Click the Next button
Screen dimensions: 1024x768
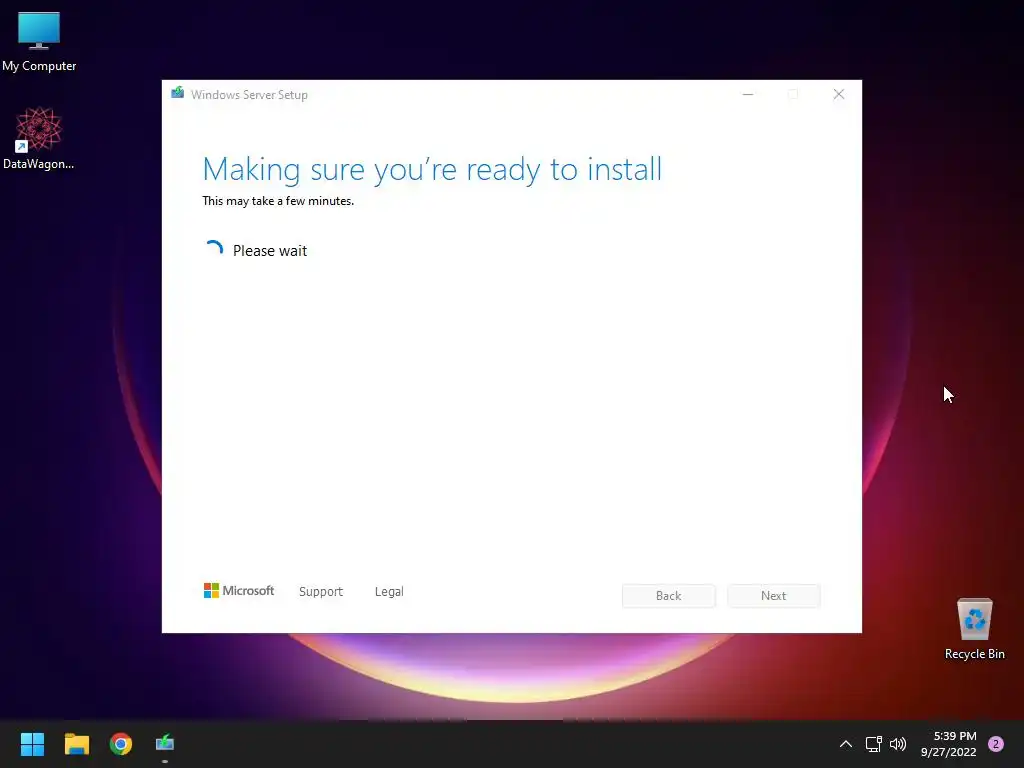[x=774, y=596]
